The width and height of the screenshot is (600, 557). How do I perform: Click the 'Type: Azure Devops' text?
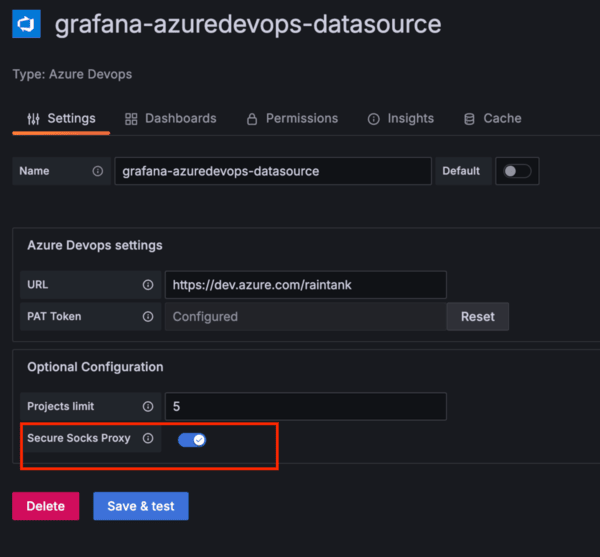pos(72,74)
